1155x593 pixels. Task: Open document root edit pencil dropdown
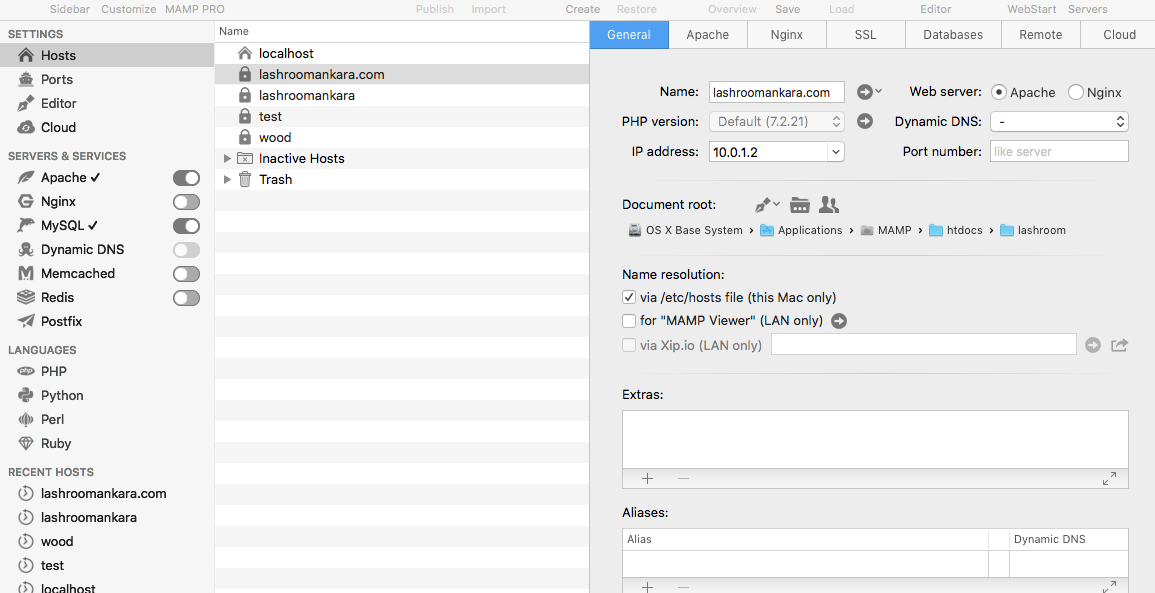[x=768, y=204]
